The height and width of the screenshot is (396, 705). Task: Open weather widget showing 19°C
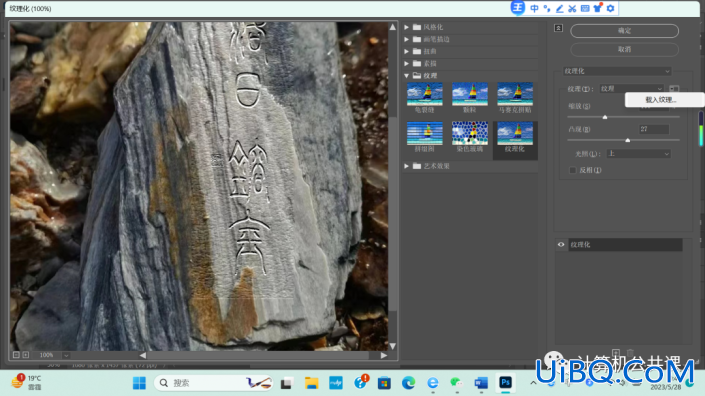26,382
